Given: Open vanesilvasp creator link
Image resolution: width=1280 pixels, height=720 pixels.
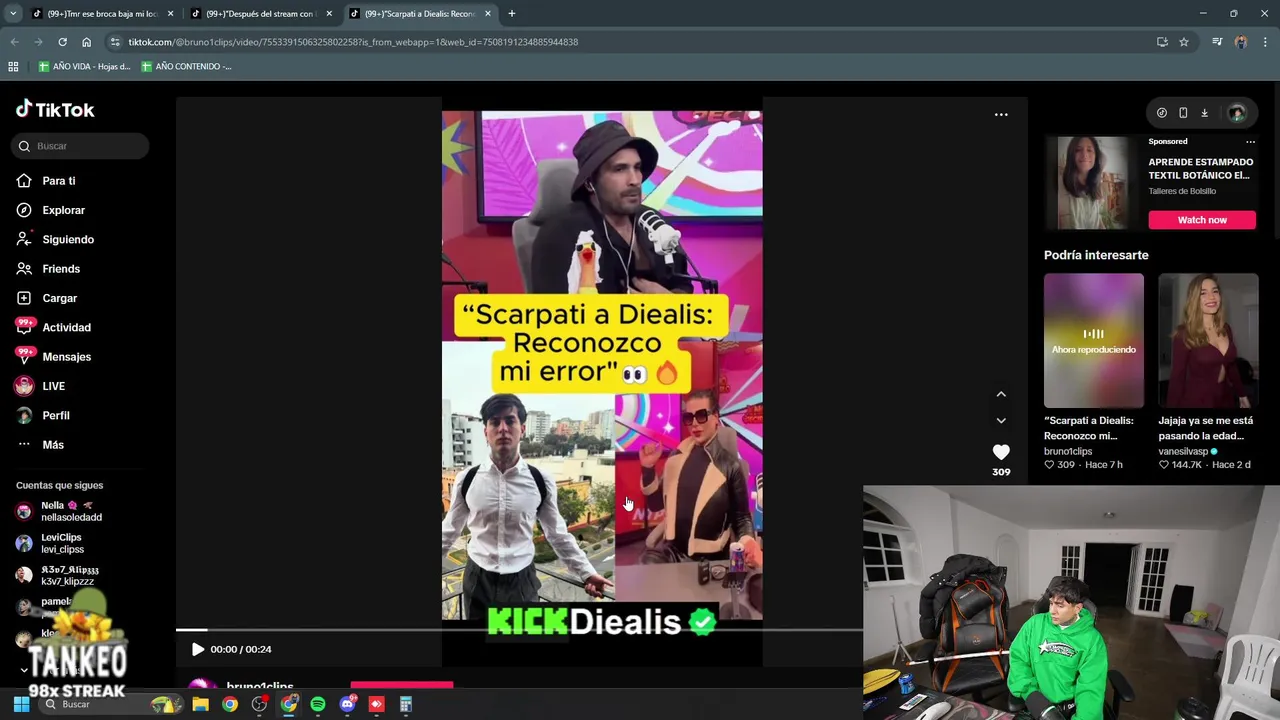Looking at the screenshot, I should 1184,451.
